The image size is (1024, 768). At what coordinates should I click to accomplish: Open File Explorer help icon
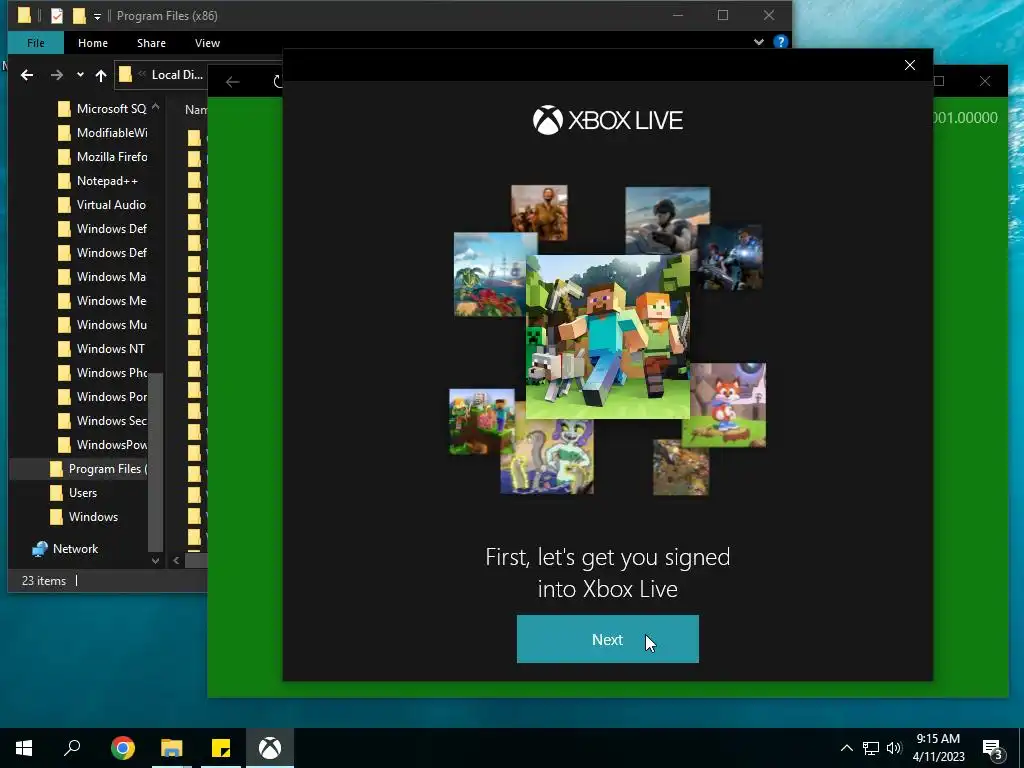click(x=780, y=42)
